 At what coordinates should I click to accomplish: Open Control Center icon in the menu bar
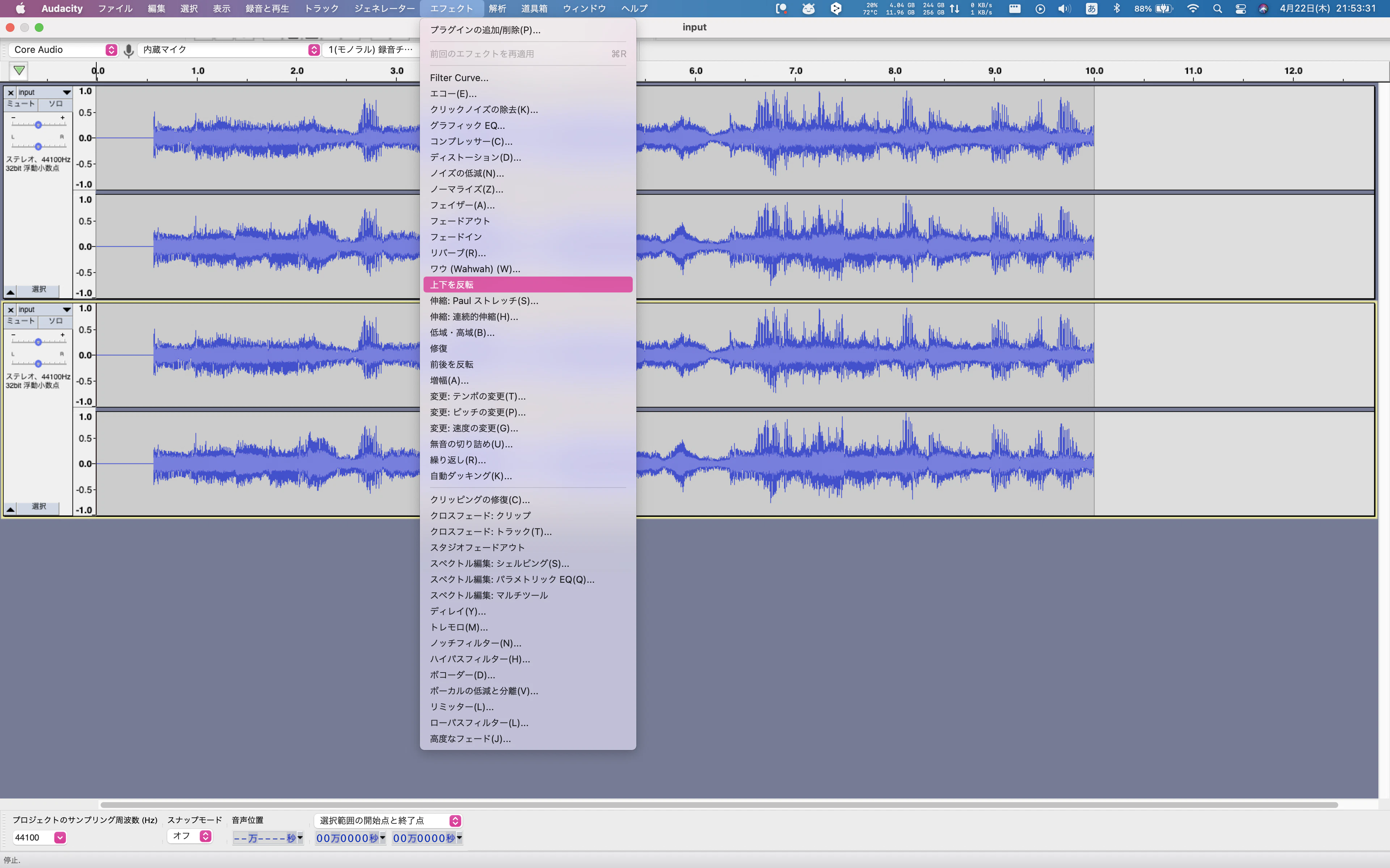pos(1240,9)
